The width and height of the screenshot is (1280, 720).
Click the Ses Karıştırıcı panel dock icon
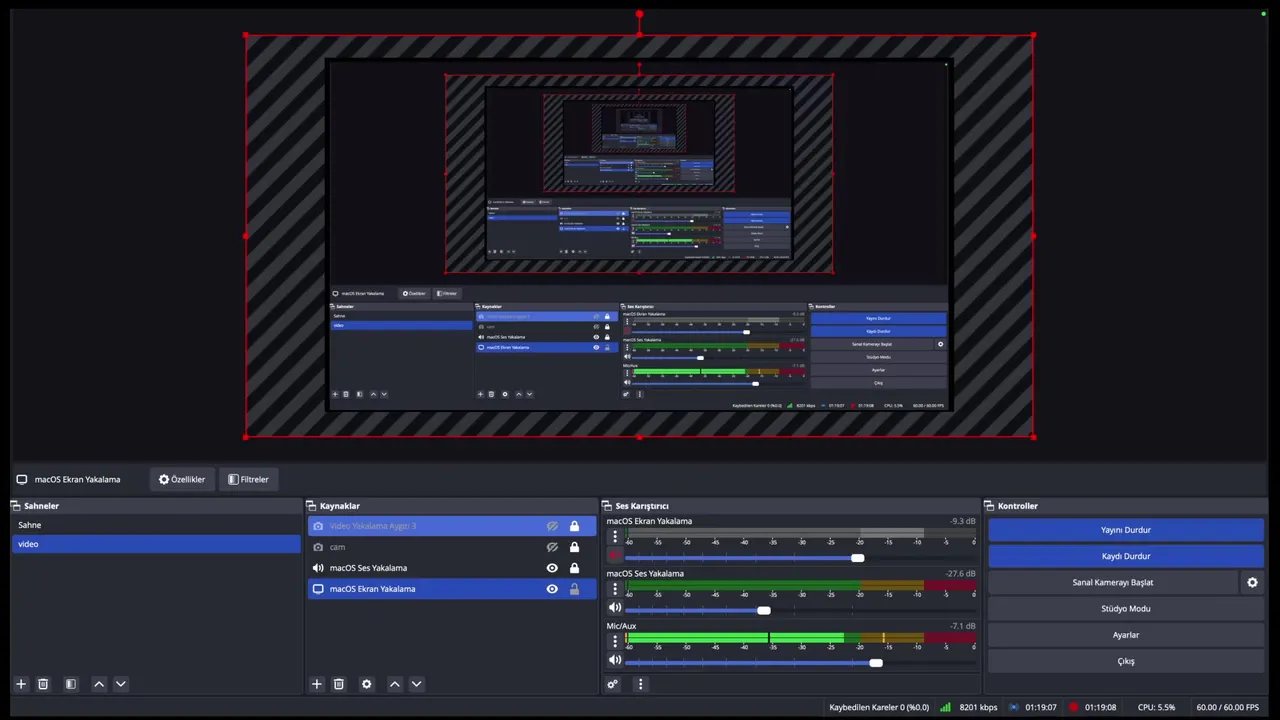[x=607, y=506]
